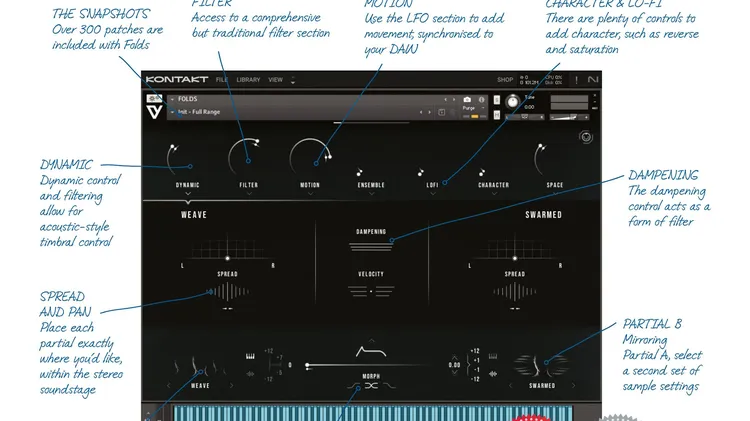This screenshot has height=421, width=750.
Task: Expand the chevron under ENSEMBLE
Action: (x=371, y=193)
